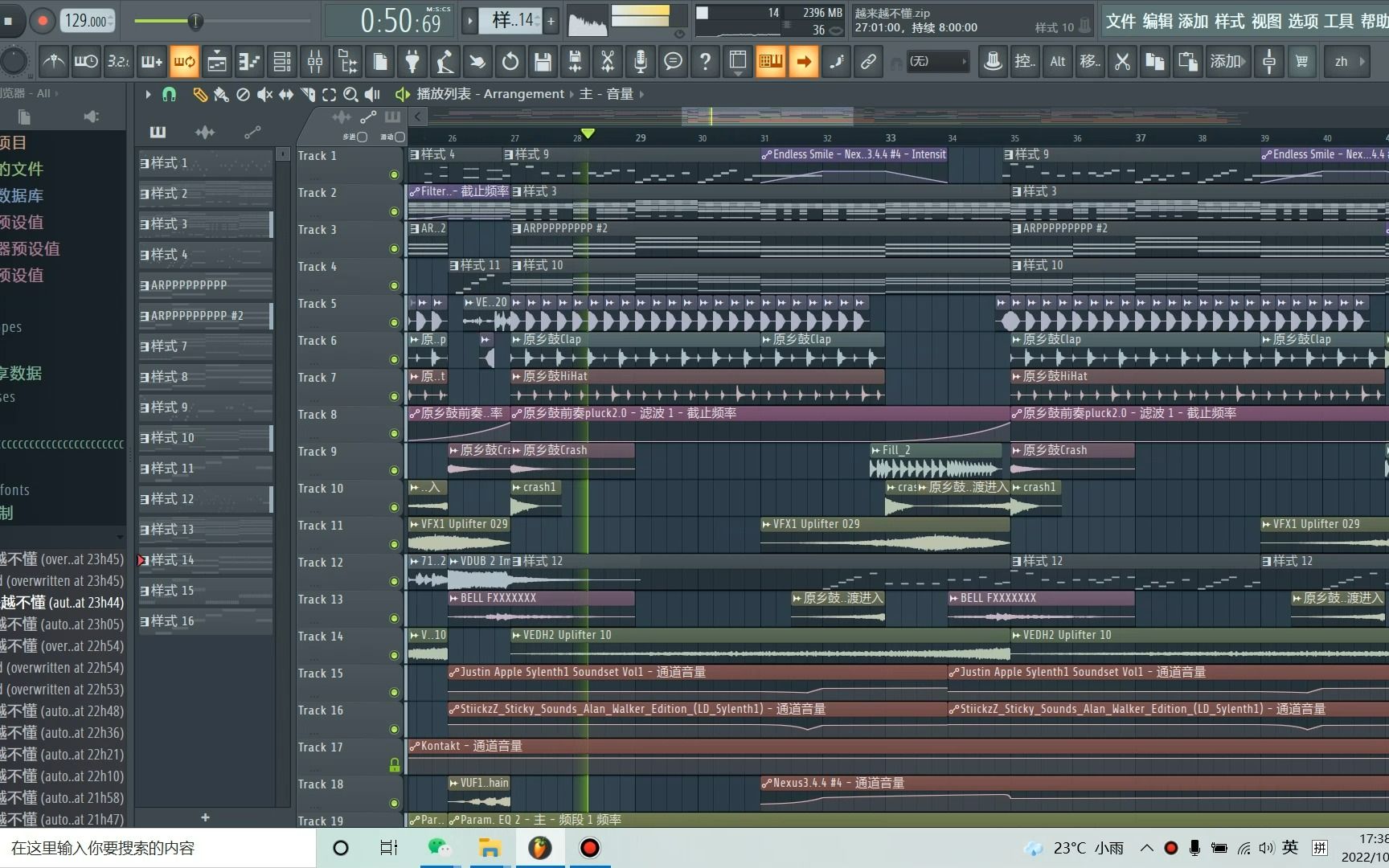
Task: Mute Track 1 with its green switch
Action: click(394, 174)
